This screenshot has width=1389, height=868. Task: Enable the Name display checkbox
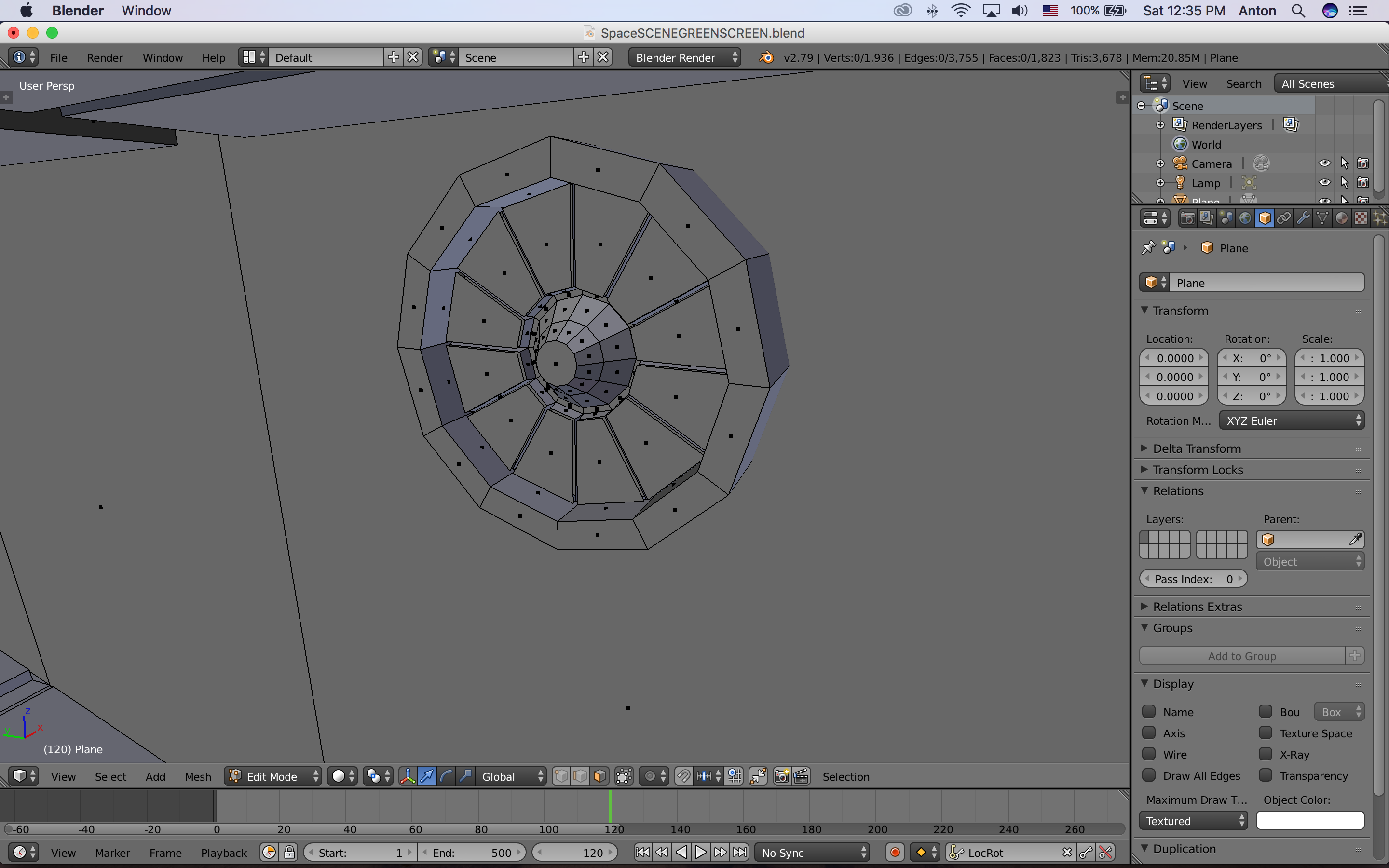(x=1149, y=711)
